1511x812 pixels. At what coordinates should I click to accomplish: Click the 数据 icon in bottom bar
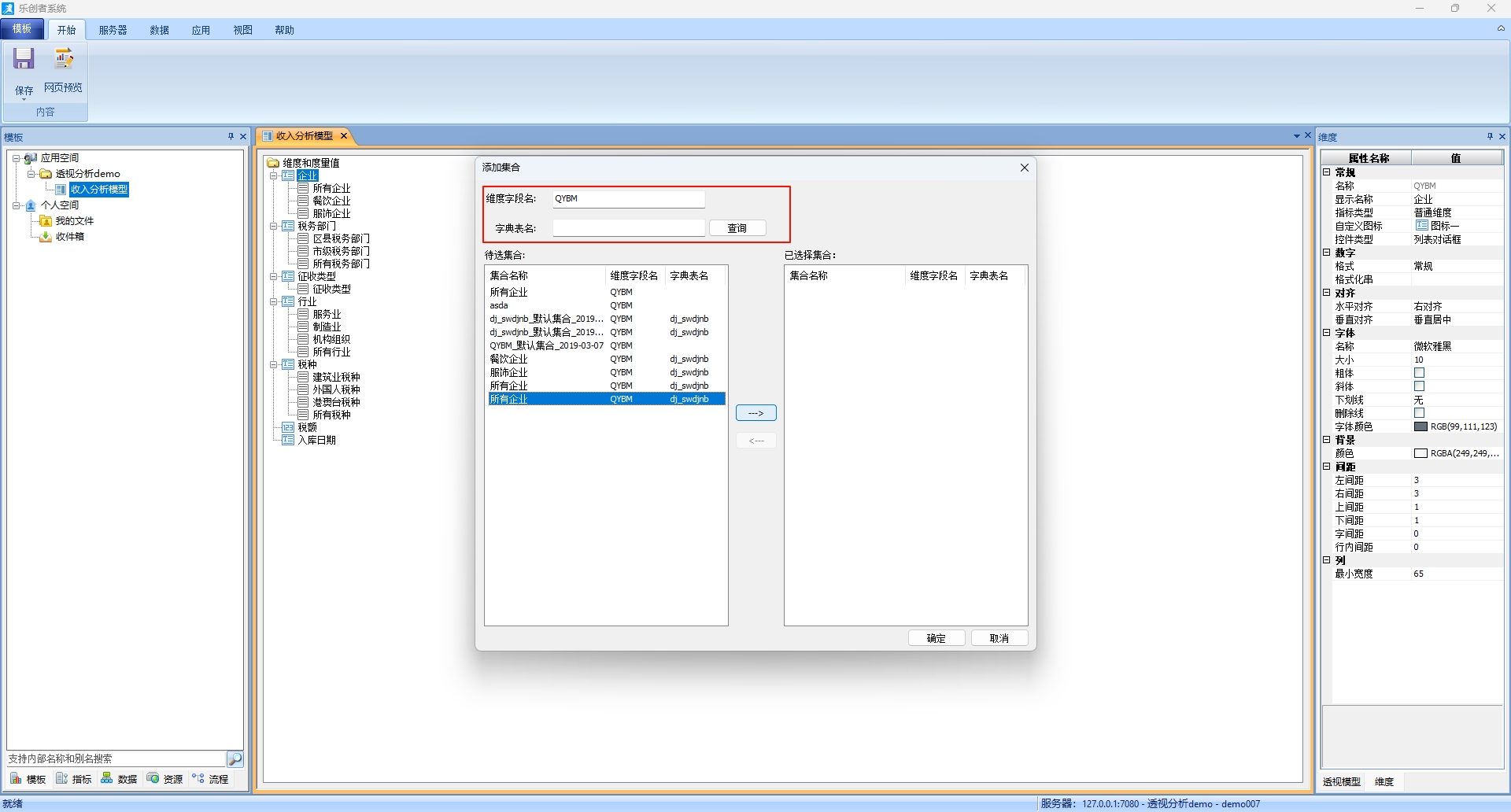point(107,779)
